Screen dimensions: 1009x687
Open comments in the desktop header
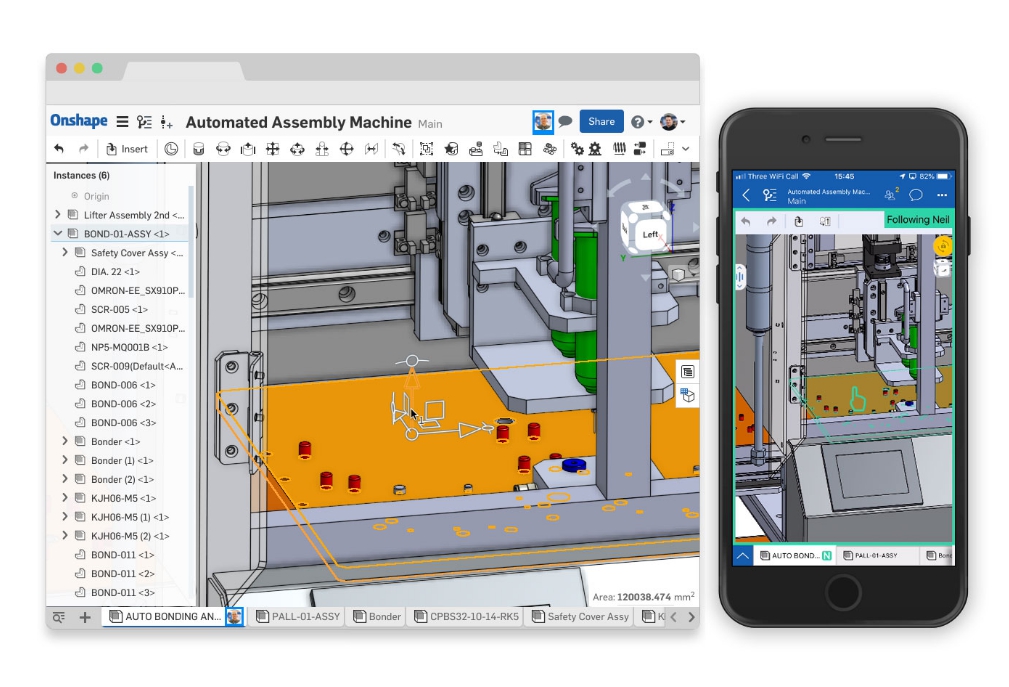[x=565, y=122]
